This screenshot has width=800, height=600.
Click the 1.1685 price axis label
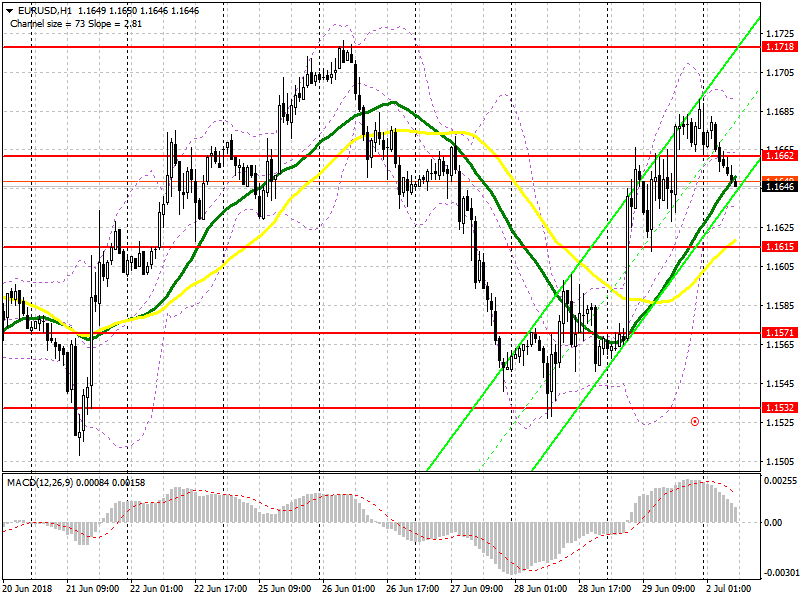780,111
